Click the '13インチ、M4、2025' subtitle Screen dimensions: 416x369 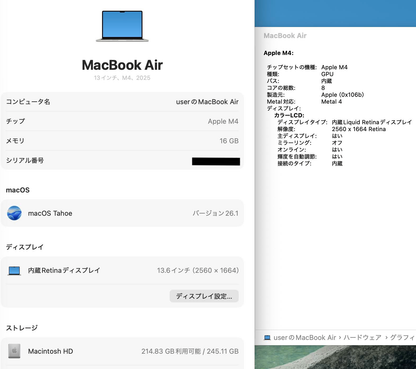(x=122, y=78)
